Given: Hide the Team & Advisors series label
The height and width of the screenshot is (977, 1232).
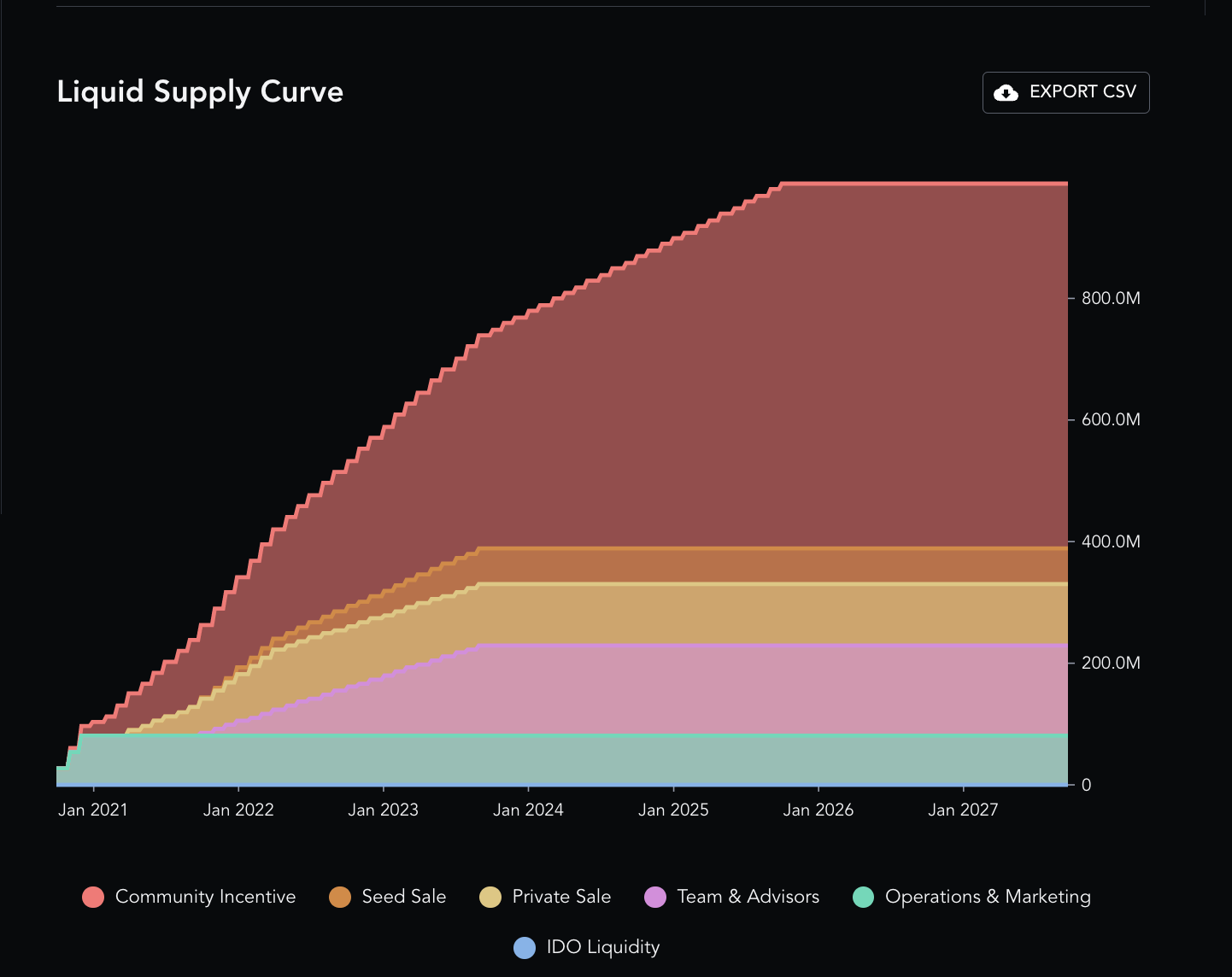Looking at the screenshot, I should (x=748, y=897).
